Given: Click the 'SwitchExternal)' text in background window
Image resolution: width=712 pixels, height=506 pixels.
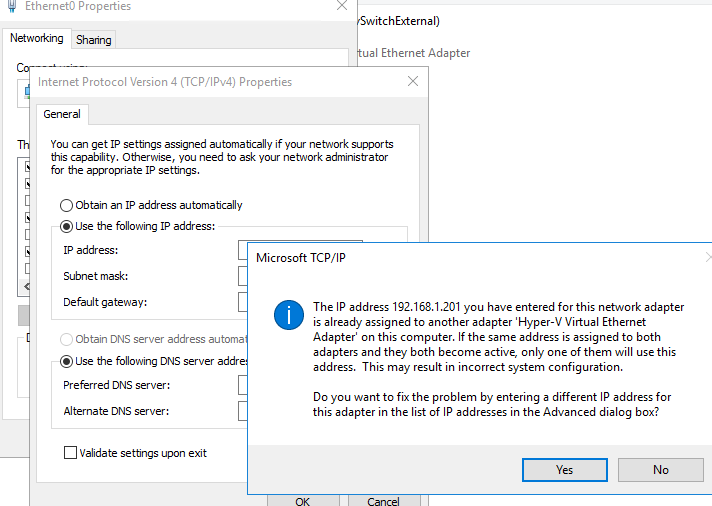Looking at the screenshot, I should click(399, 21).
